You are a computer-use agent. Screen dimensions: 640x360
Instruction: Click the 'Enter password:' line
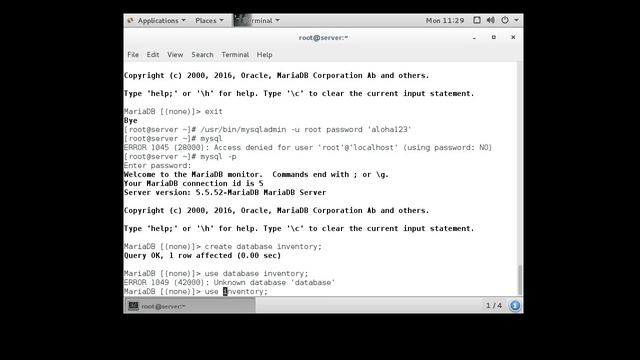pyautogui.click(x=157, y=165)
